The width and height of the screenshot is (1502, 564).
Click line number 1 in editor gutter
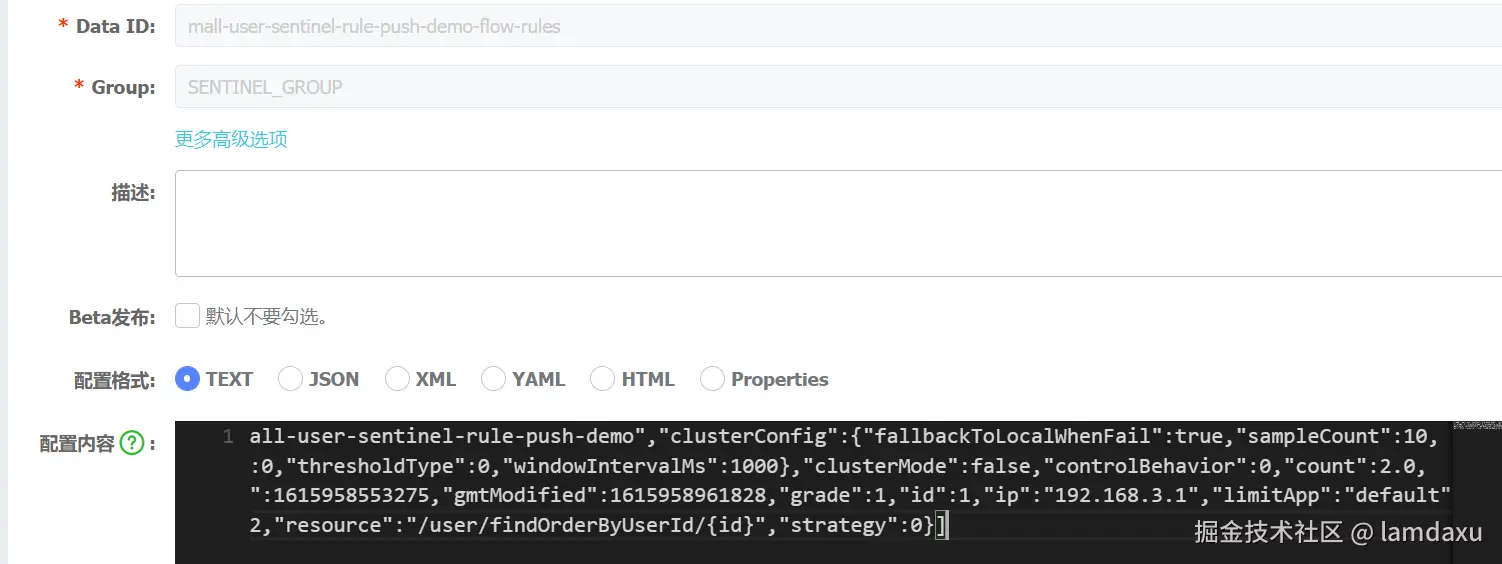click(228, 437)
